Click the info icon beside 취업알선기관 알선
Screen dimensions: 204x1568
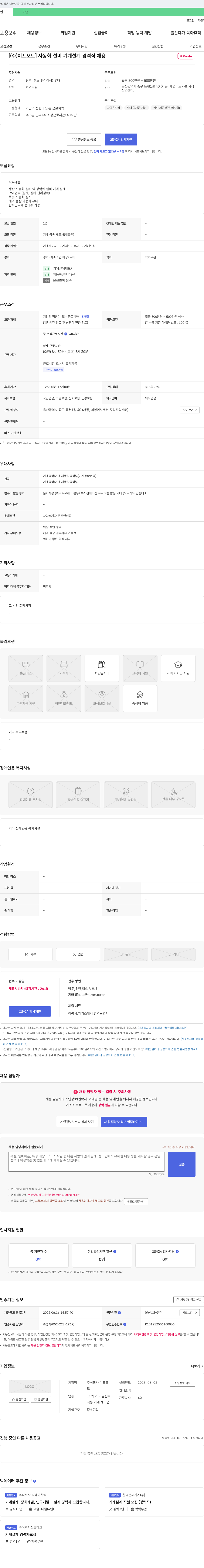115,1252
